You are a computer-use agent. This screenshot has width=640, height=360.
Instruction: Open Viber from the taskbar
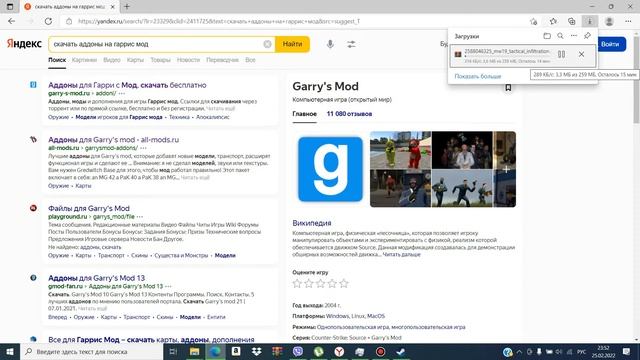coord(298,351)
